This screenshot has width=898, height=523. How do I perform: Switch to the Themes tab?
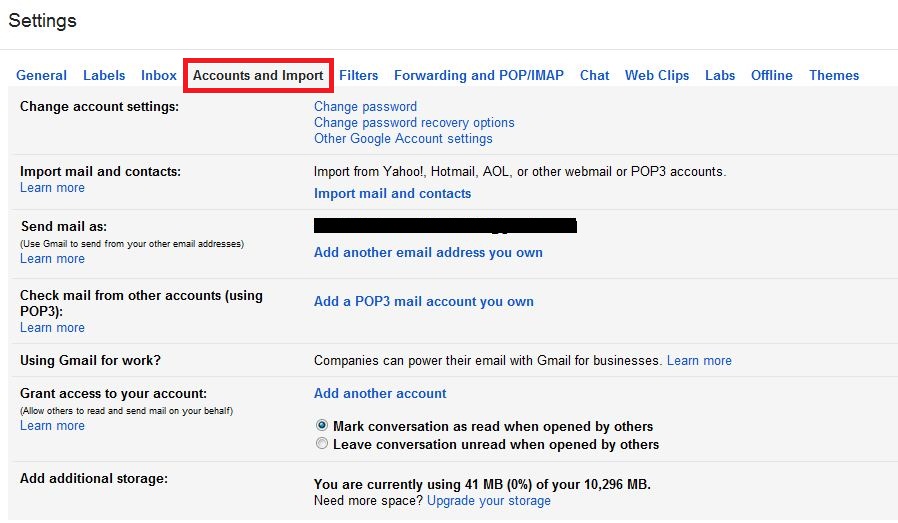coord(834,75)
